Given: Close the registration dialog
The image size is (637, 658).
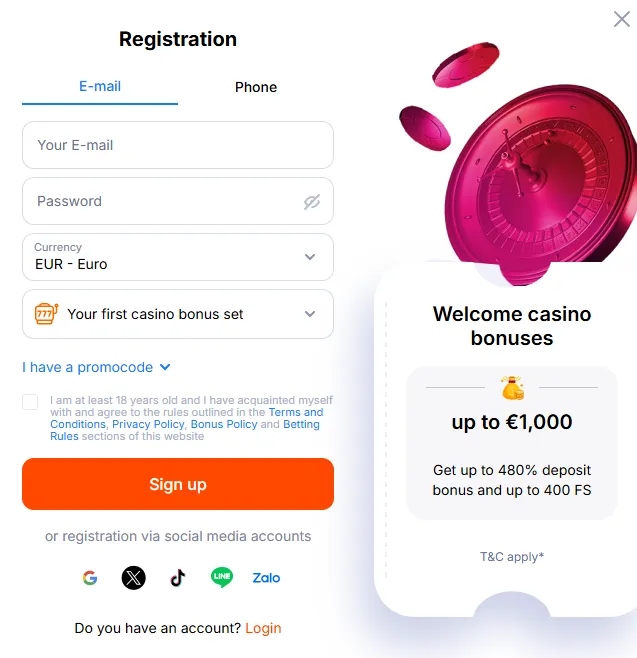Looking at the screenshot, I should [621, 19].
